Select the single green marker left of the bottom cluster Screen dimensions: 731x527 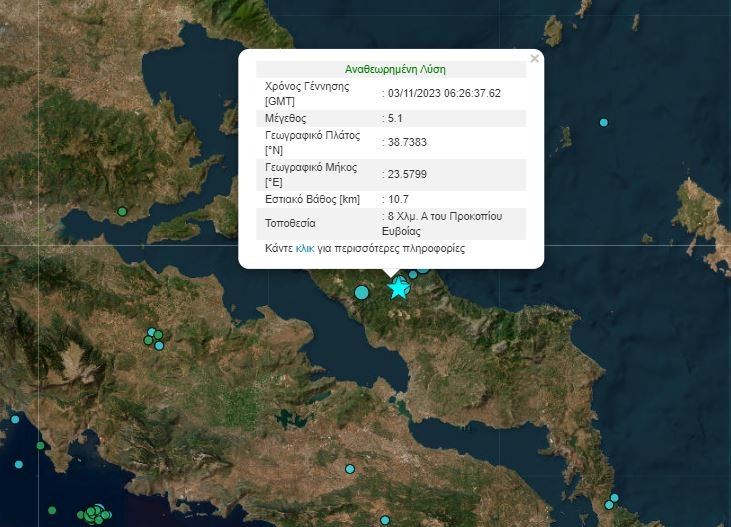tap(52, 510)
